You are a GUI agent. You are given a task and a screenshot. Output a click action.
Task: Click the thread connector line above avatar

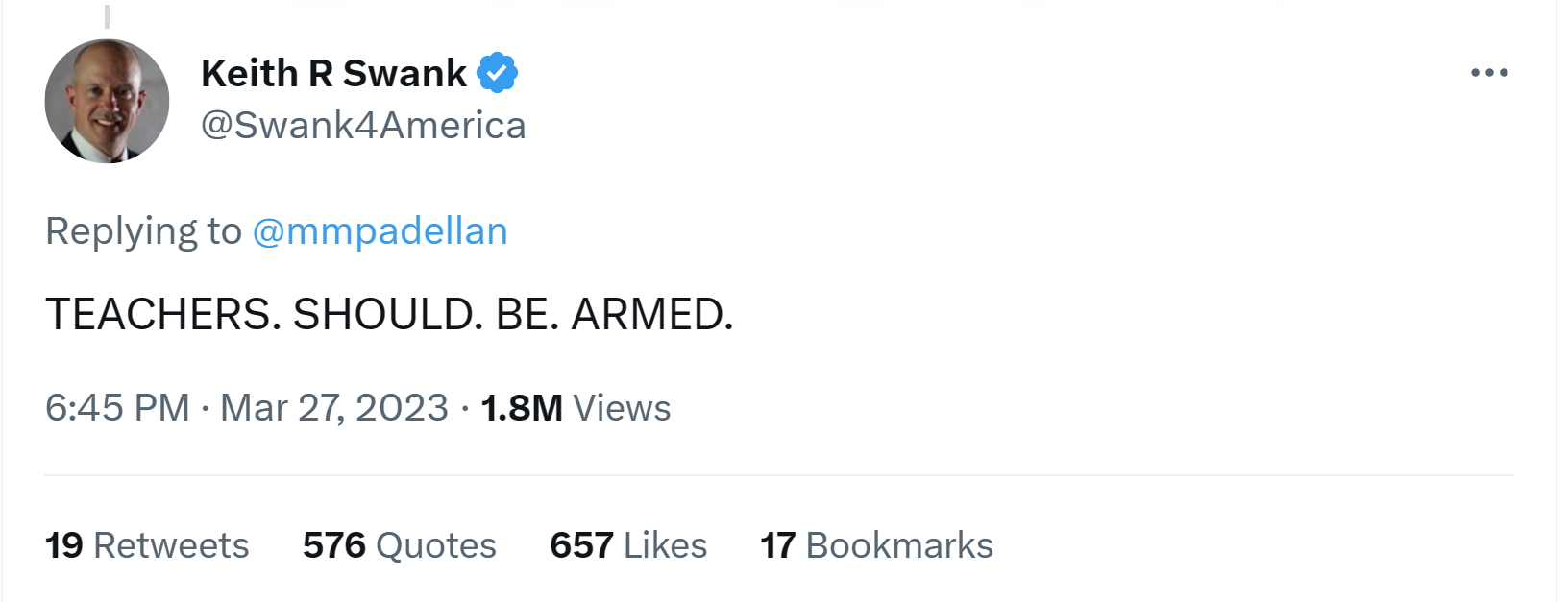(107, 15)
